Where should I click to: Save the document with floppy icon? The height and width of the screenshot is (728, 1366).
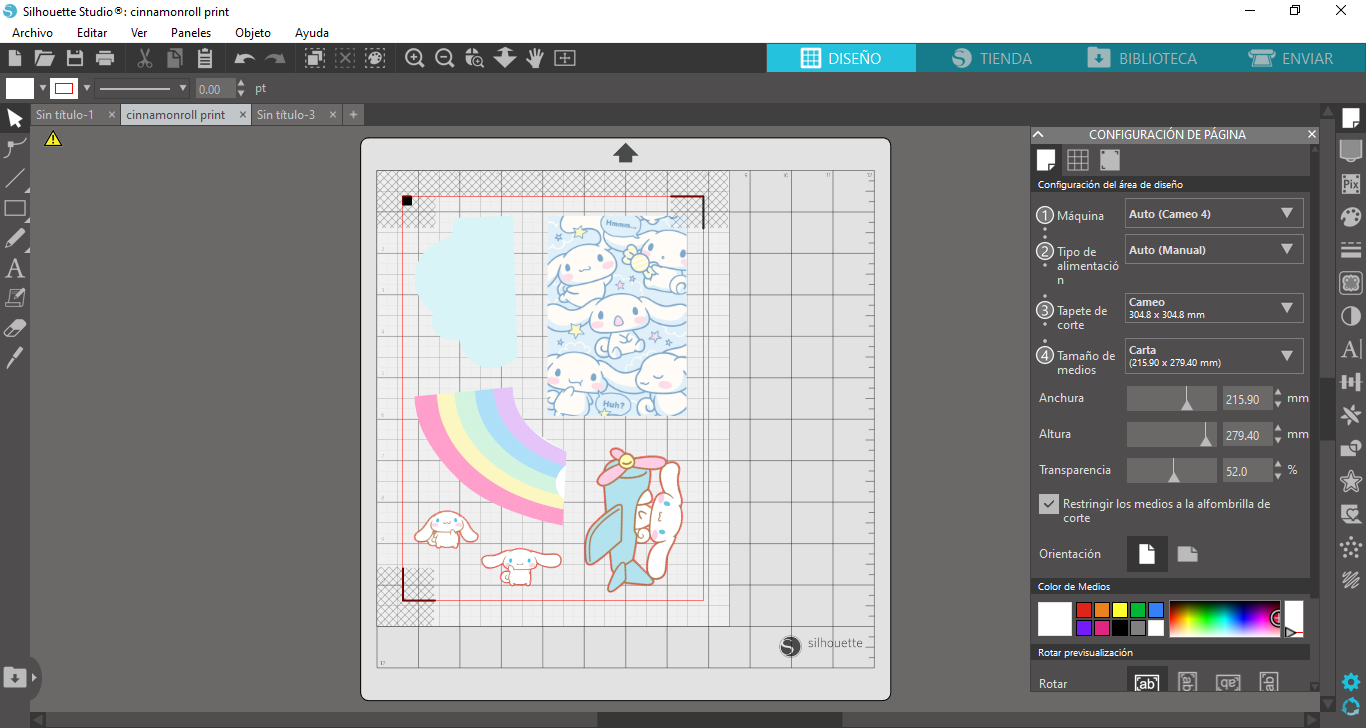tap(74, 58)
